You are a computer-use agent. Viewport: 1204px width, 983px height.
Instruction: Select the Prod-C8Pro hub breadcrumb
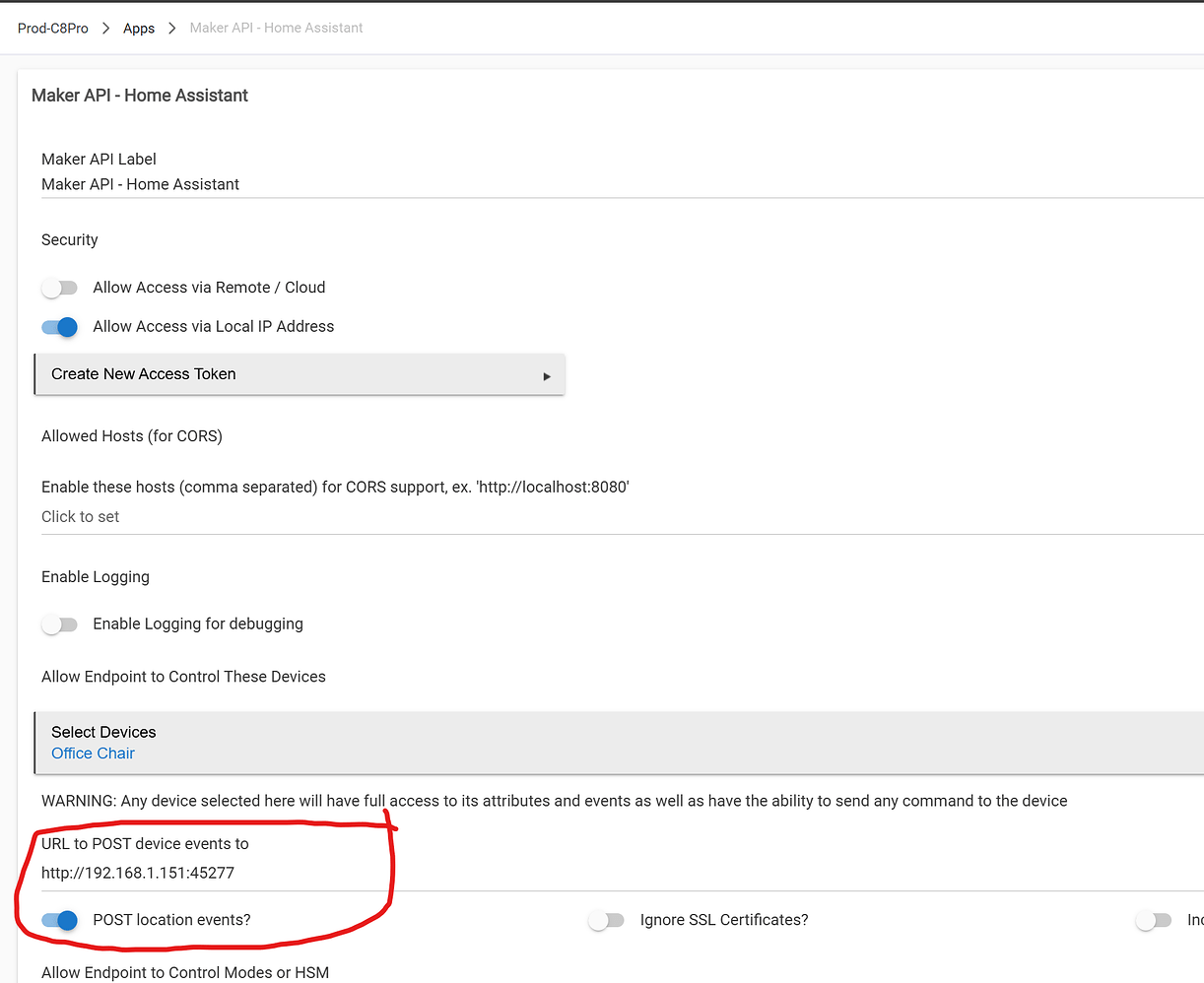coord(52,28)
